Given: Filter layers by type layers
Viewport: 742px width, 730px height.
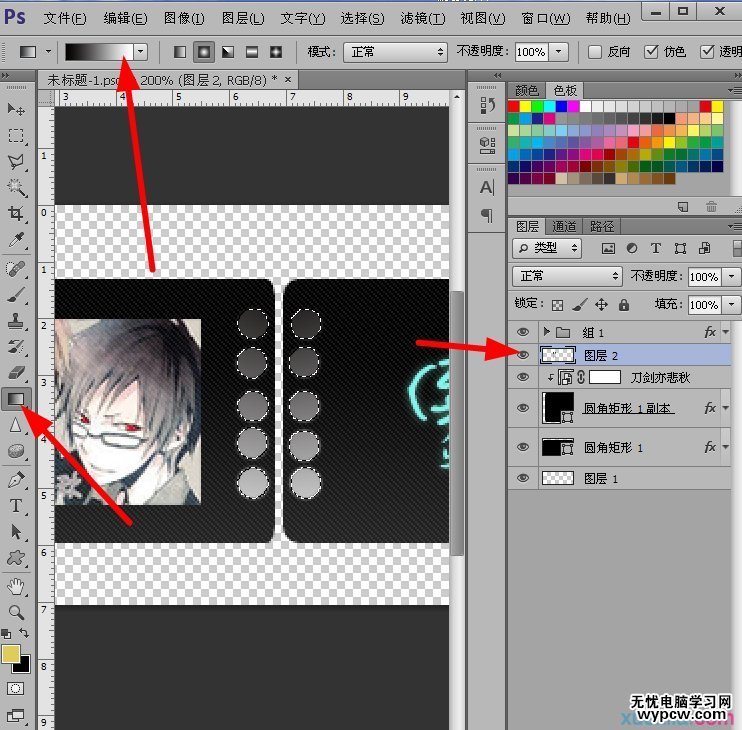Looking at the screenshot, I should tap(655, 248).
